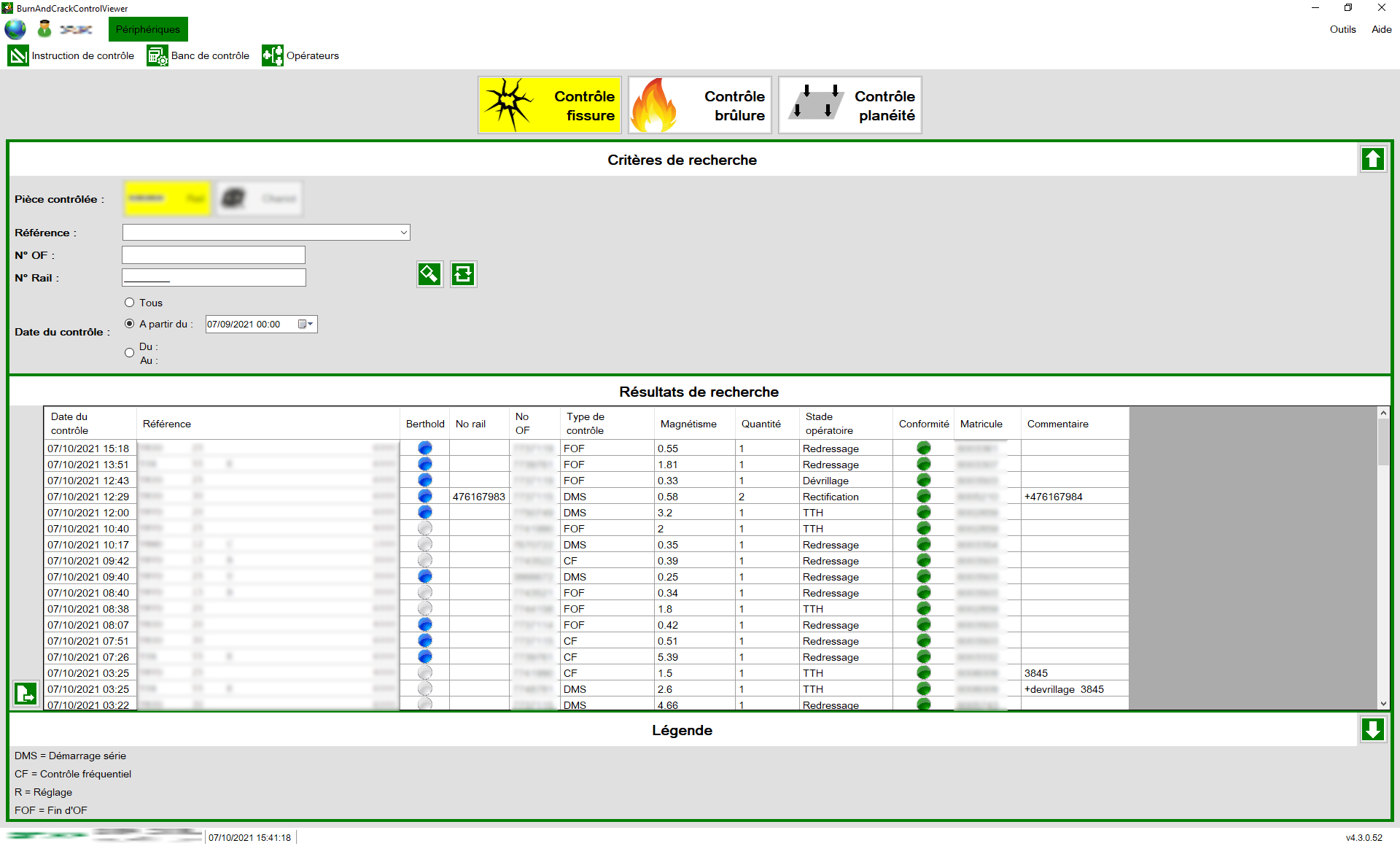This screenshot has width=1400, height=846.
Task: Open the Outils menu
Action: 1342,29
